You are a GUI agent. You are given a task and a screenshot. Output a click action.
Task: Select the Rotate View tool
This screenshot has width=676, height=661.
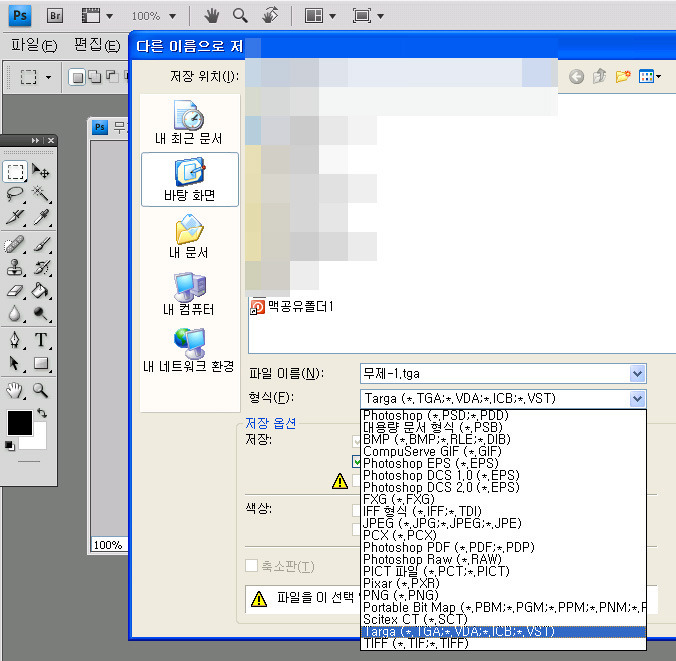point(270,16)
